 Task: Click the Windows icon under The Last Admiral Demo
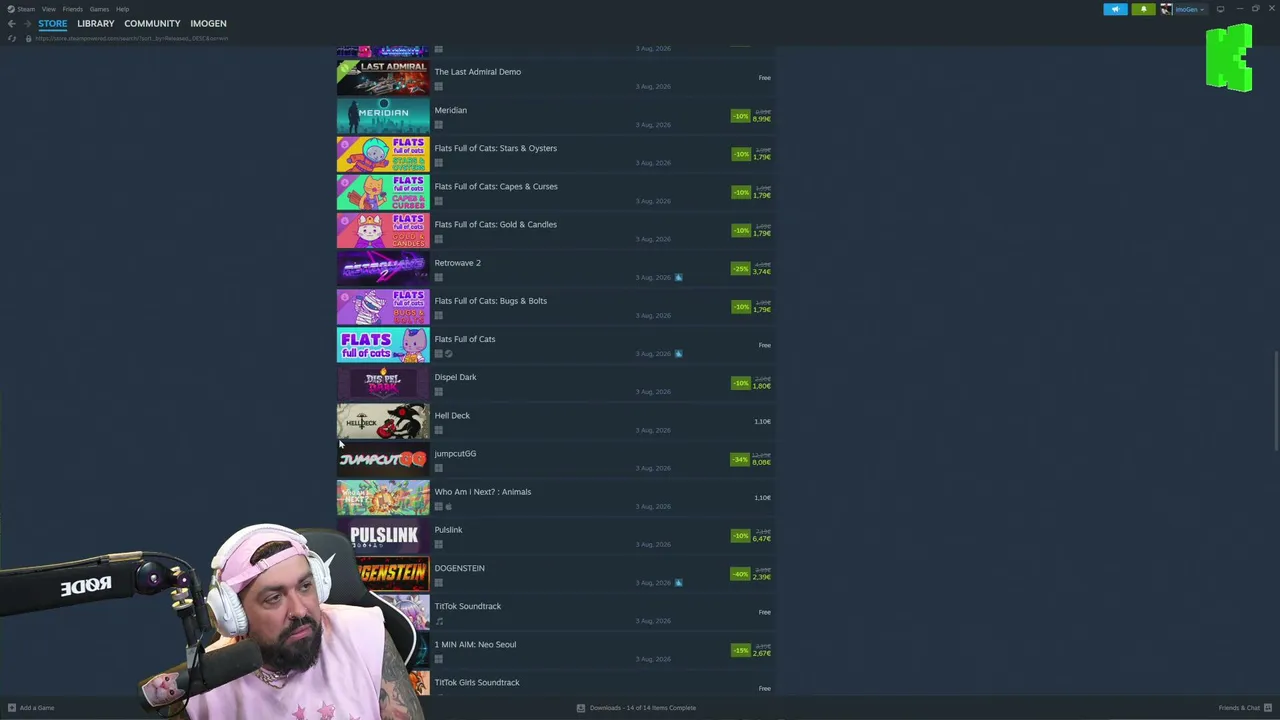point(438,87)
